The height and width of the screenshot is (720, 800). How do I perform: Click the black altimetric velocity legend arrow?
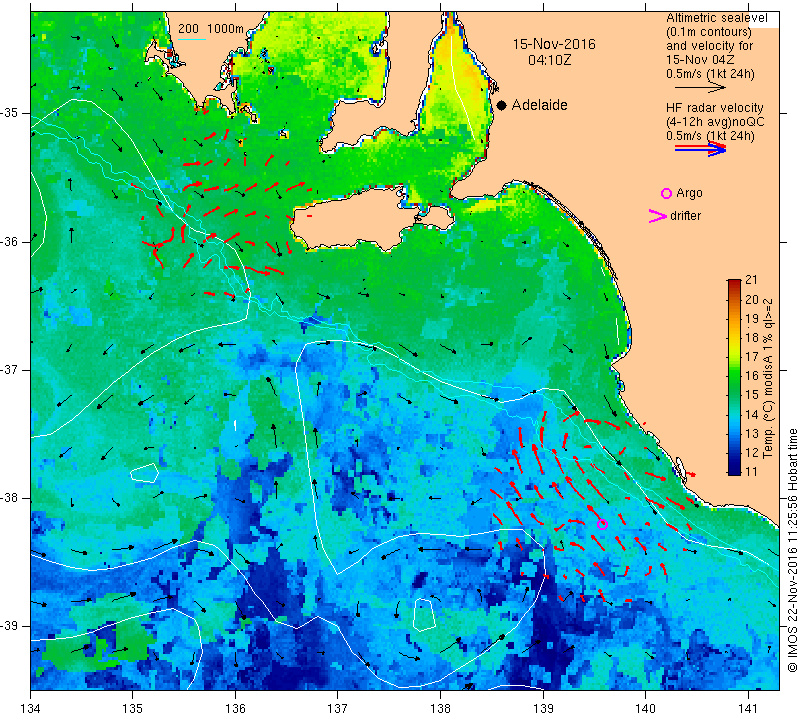pos(700,88)
